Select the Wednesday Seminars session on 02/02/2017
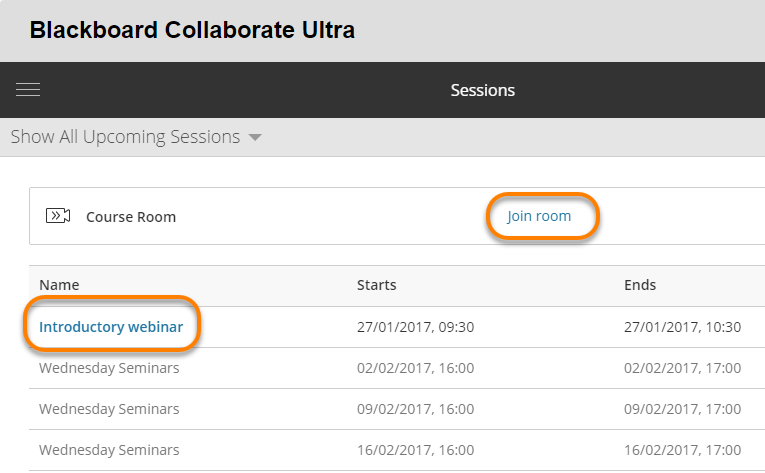765x473 pixels. point(109,368)
